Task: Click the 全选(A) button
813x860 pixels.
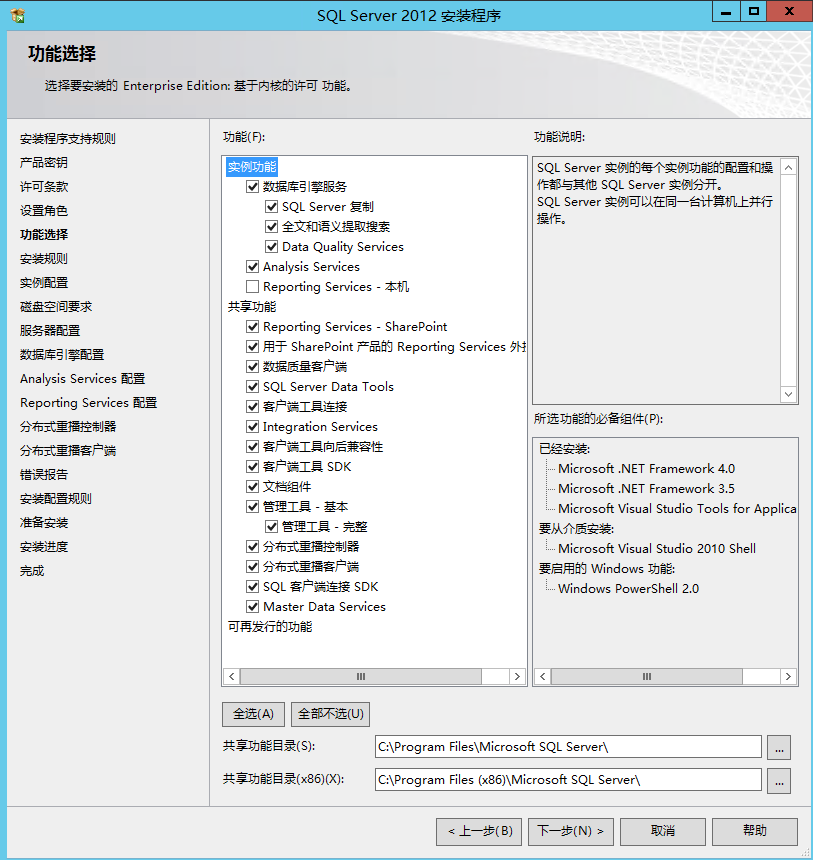Action: tap(253, 714)
